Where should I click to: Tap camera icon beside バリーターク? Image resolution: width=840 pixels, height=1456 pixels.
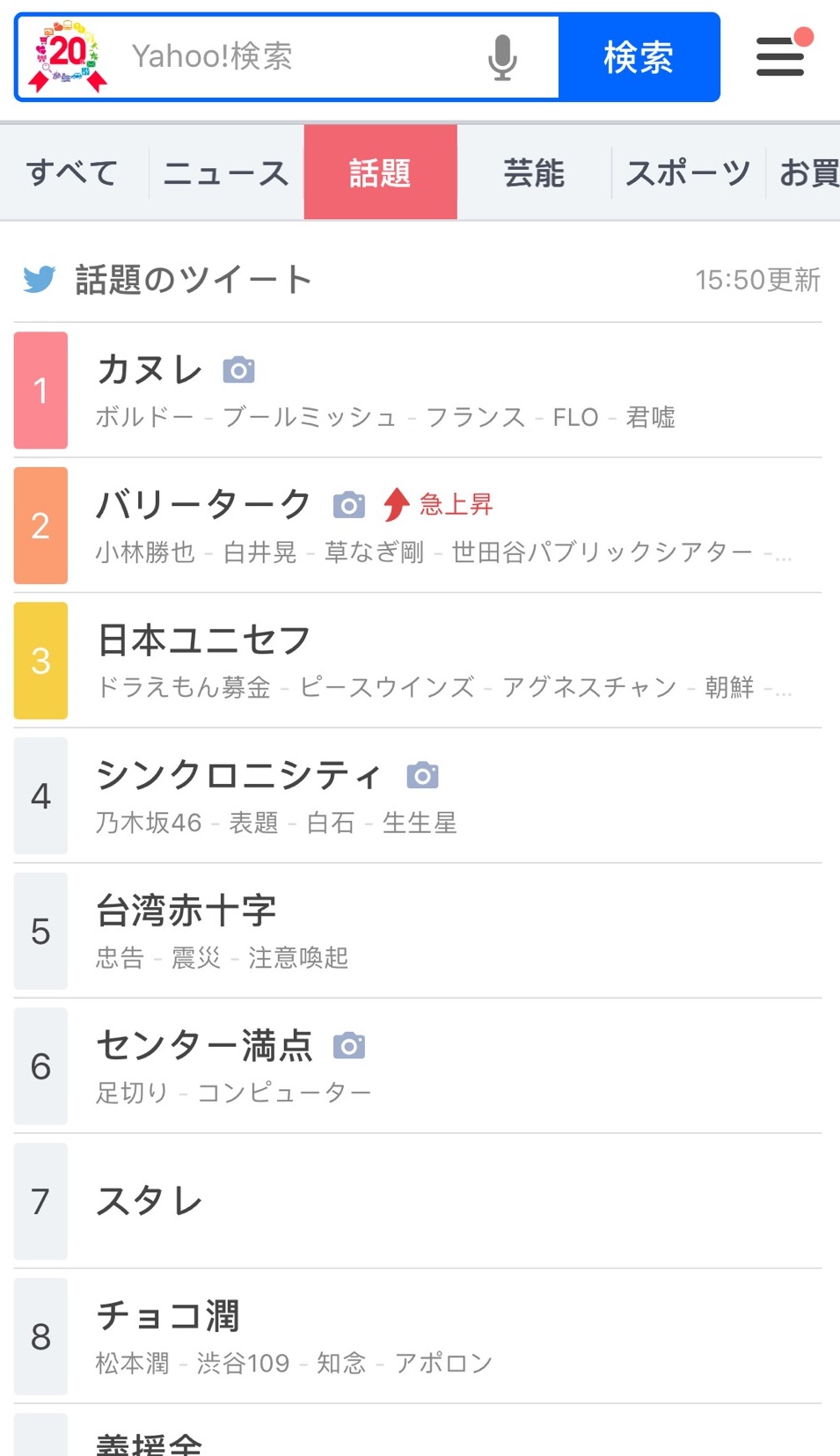point(349,505)
